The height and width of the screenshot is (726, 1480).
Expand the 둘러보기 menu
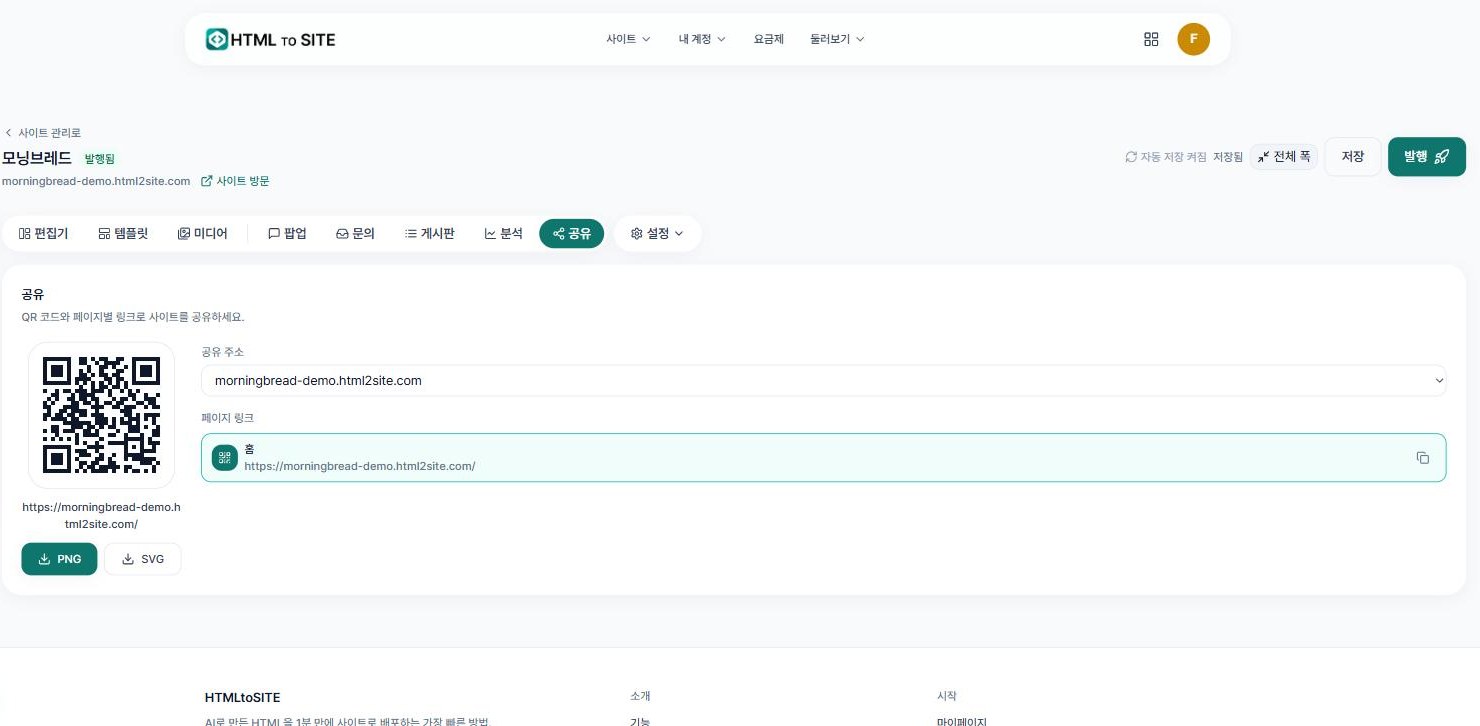point(837,39)
